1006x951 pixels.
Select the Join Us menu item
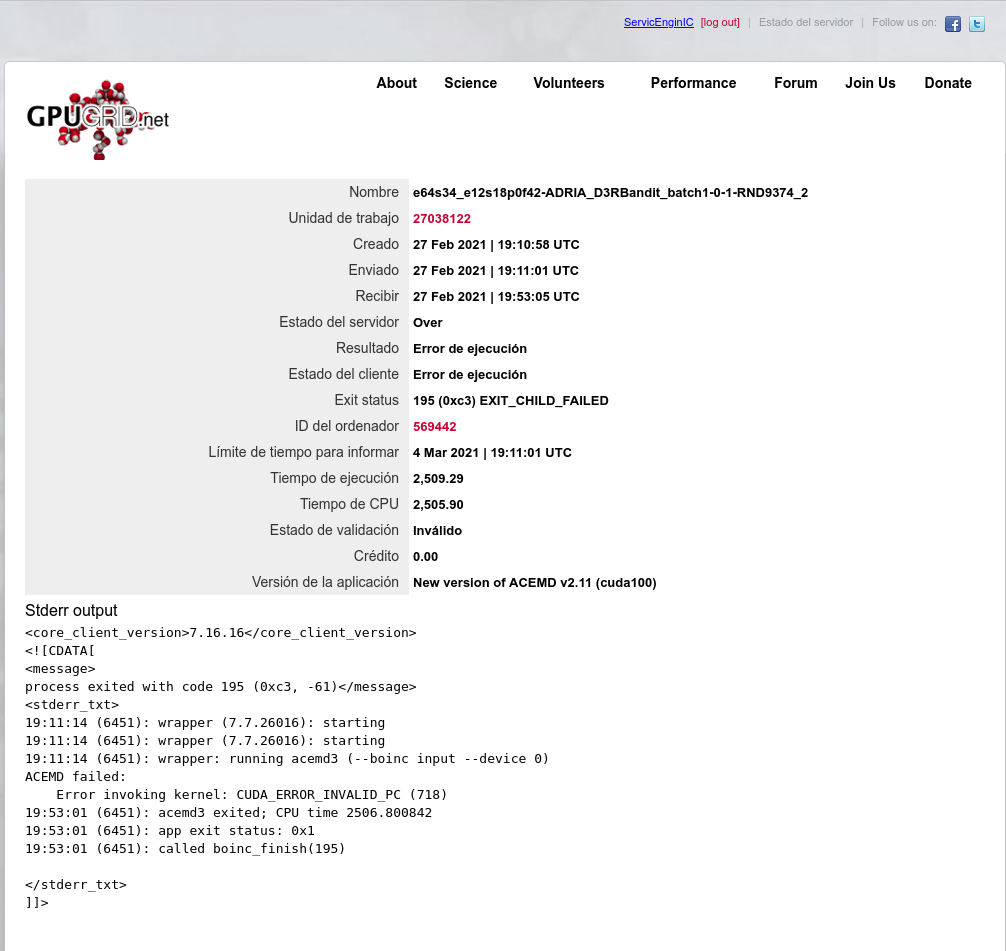(870, 83)
